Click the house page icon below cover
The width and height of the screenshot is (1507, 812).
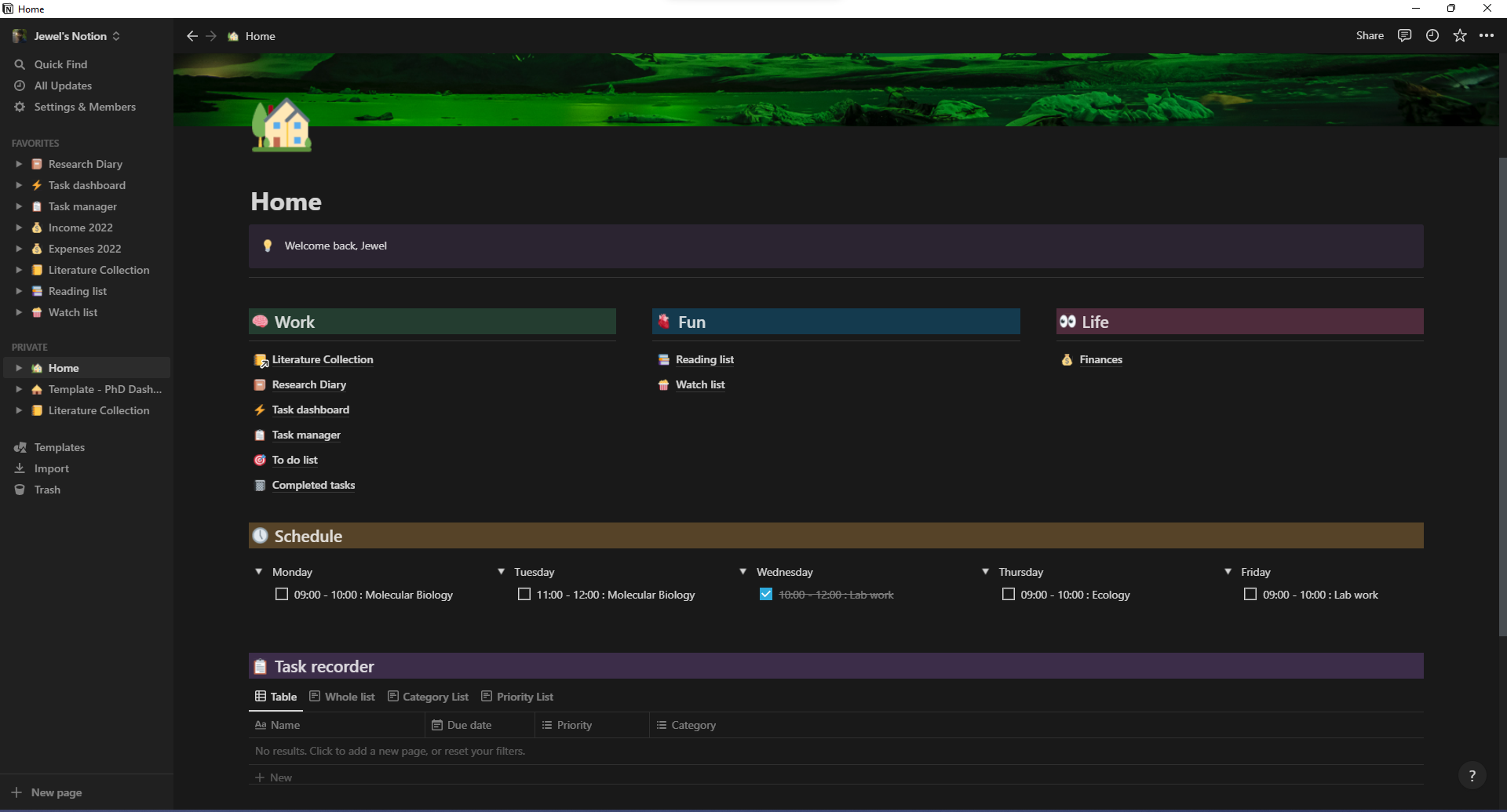pyautogui.click(x=281, y=125)
